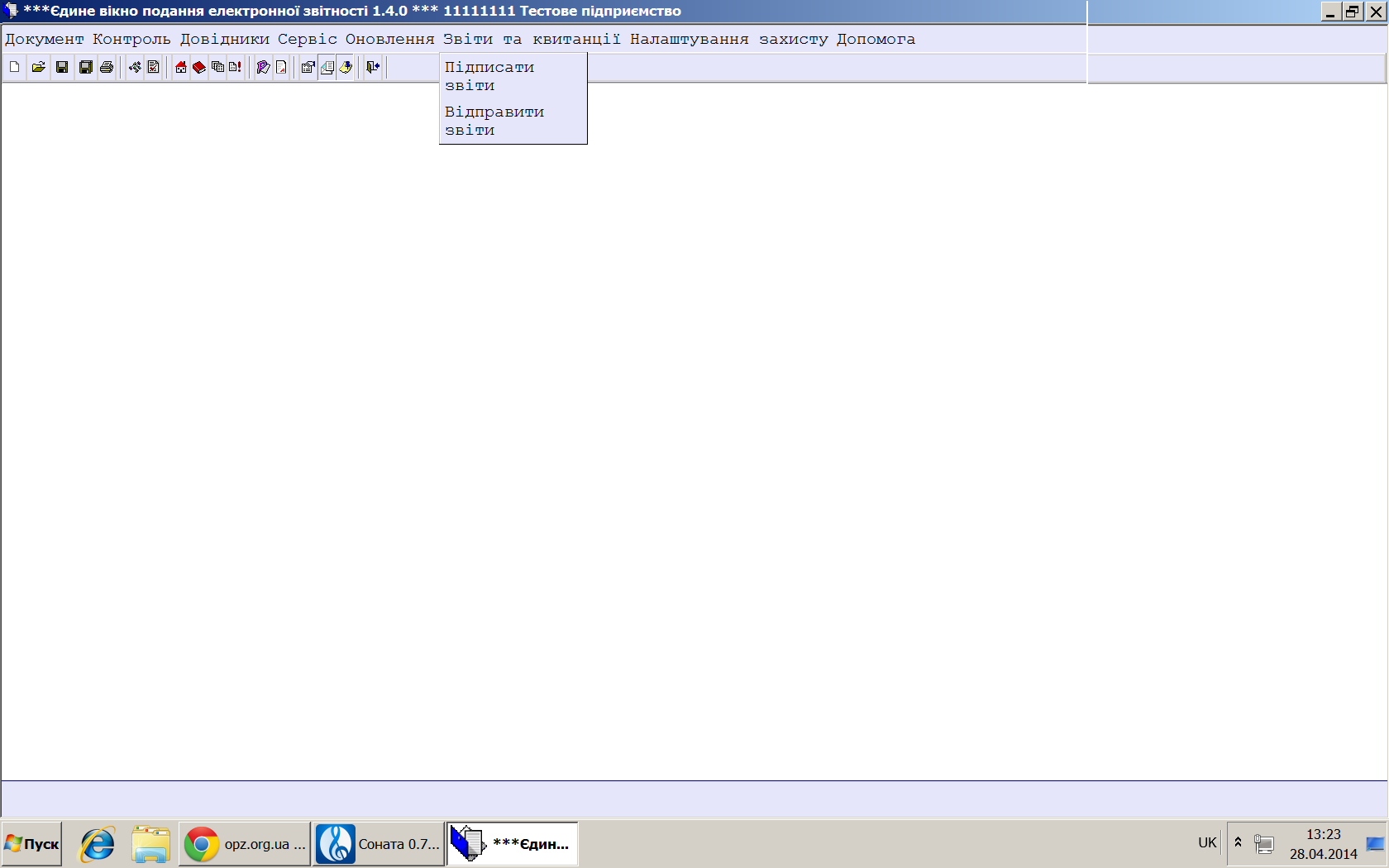Click the red book icon
Image resolution: width=1389 pixels, height=868 pixels.
198,67
